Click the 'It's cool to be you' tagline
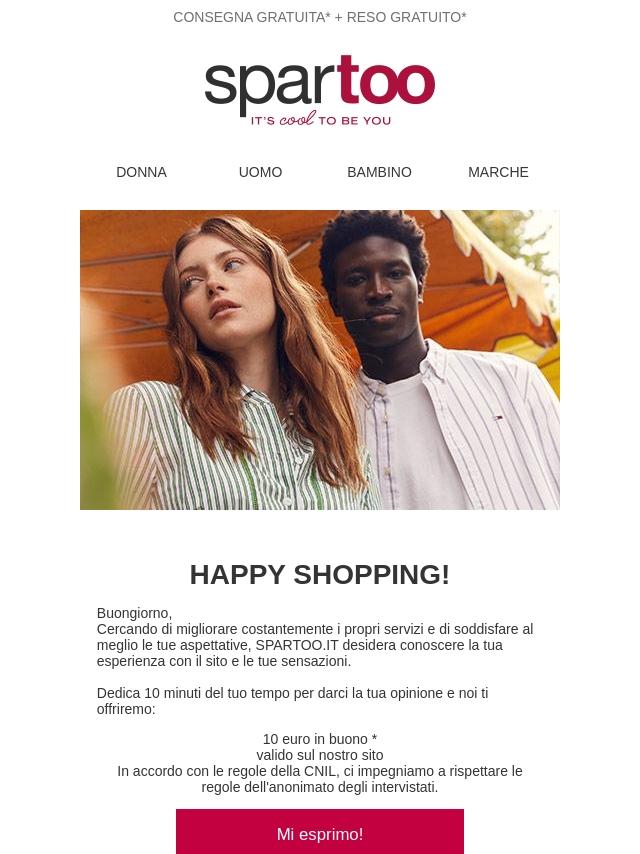 [x=320, y=119]
